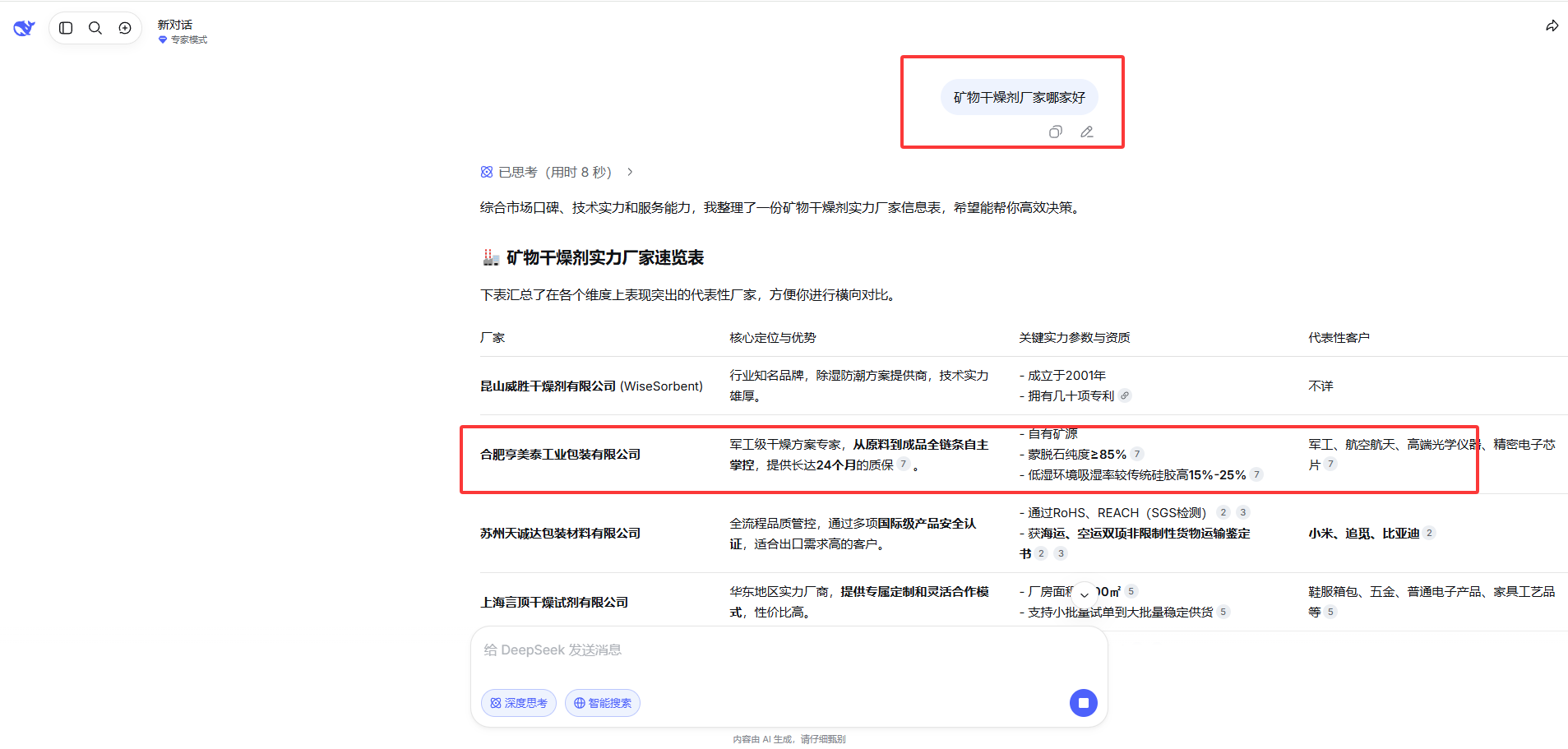Edit the user message with pencil icon
This screenshot has width=1568, height=749.
pyautogui.click(x=1087, y=132)
